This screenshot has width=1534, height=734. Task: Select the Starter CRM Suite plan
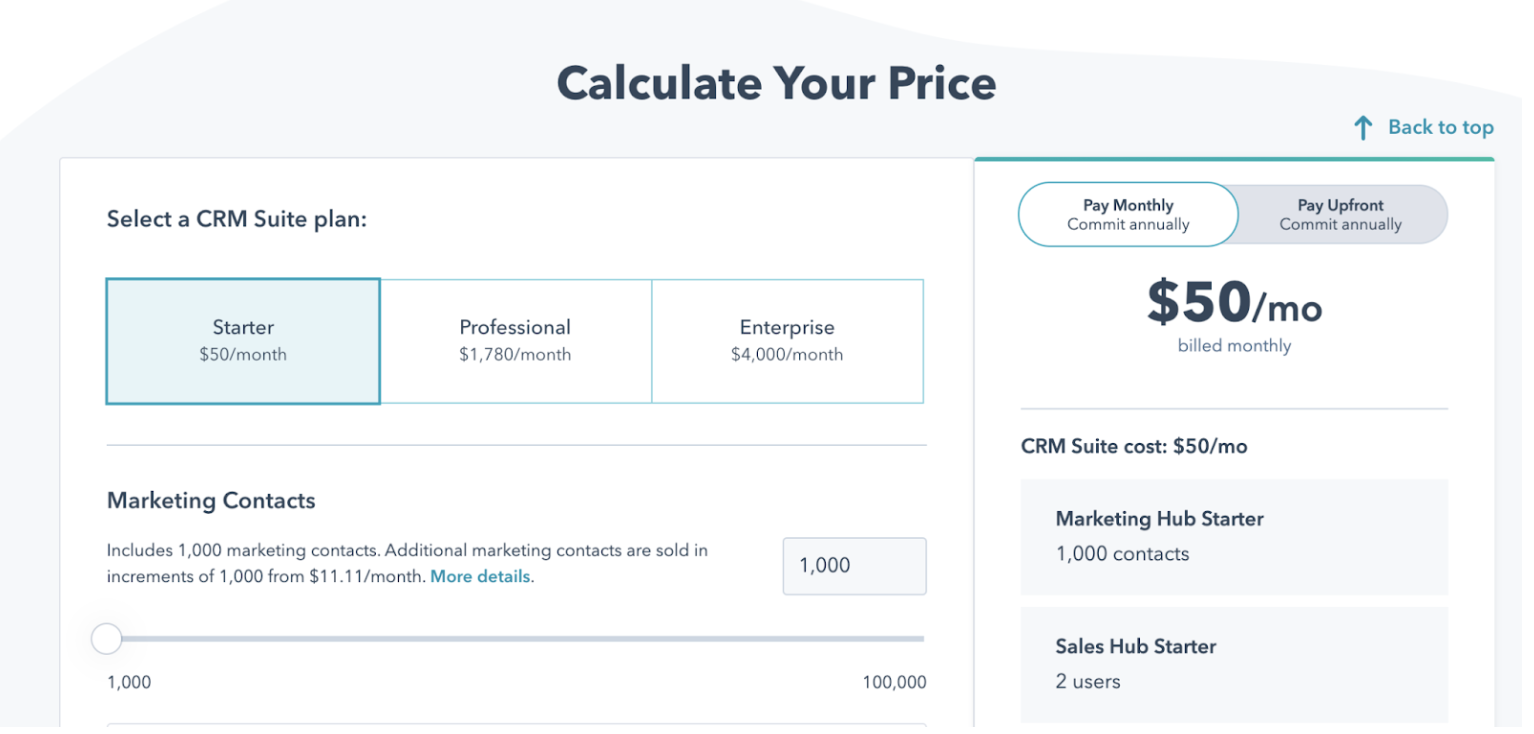pos(243,341)
